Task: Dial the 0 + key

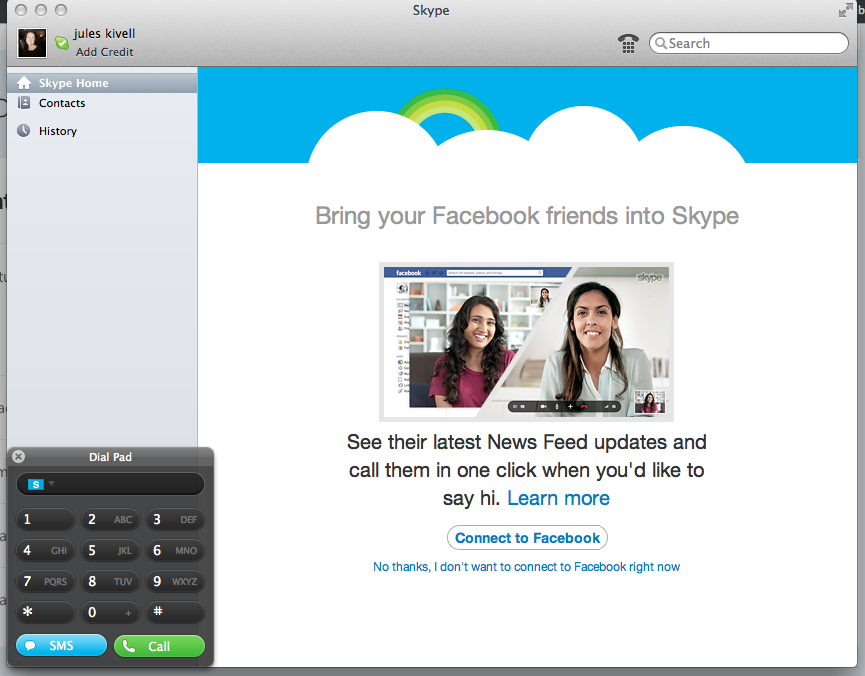Action: (x=110, y=612)
